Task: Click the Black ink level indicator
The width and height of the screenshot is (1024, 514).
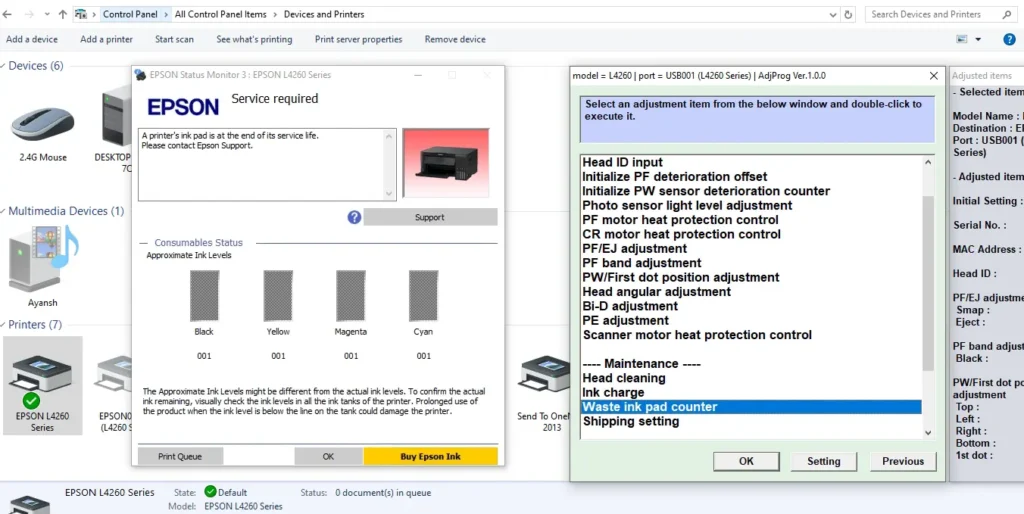Action: click(x=204, y=296)
